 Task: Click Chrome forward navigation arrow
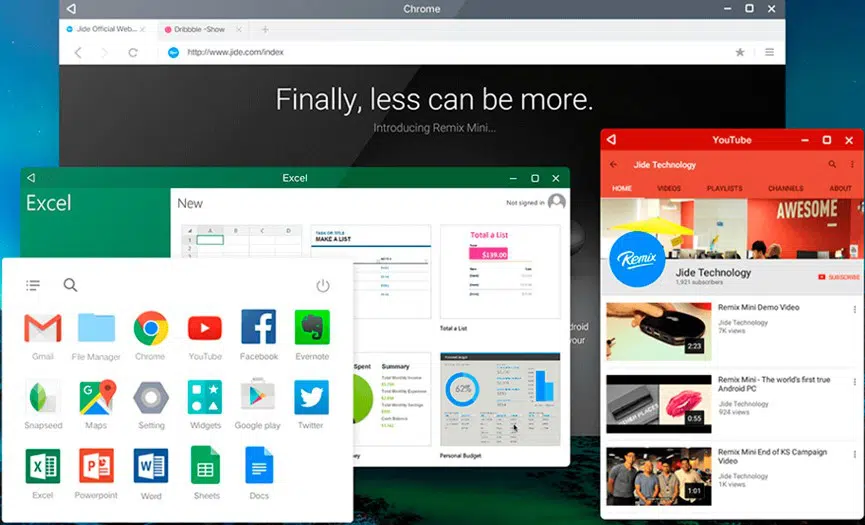point(105,52)
